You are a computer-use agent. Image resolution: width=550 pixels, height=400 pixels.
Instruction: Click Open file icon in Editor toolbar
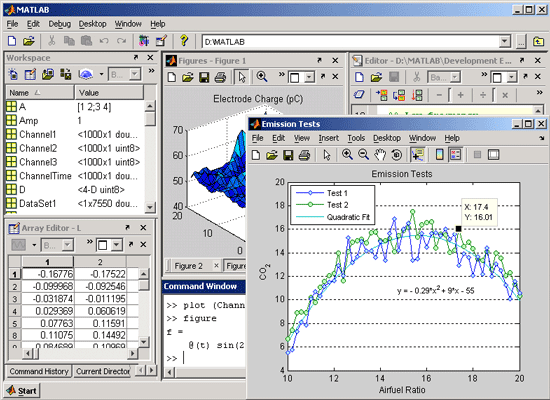tap(376, 77)
